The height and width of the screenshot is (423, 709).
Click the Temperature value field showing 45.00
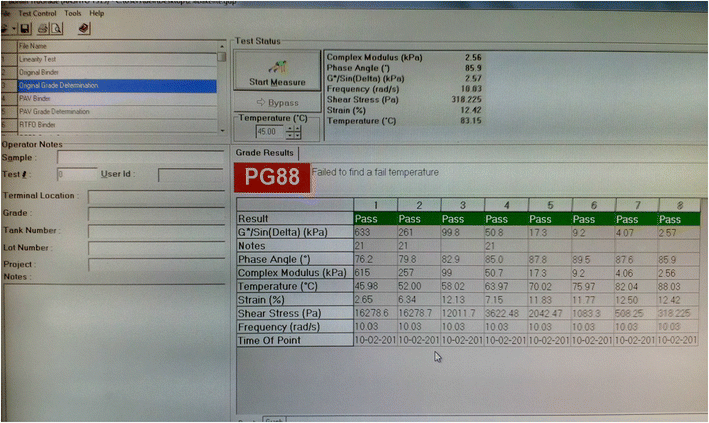click(269, 132)
